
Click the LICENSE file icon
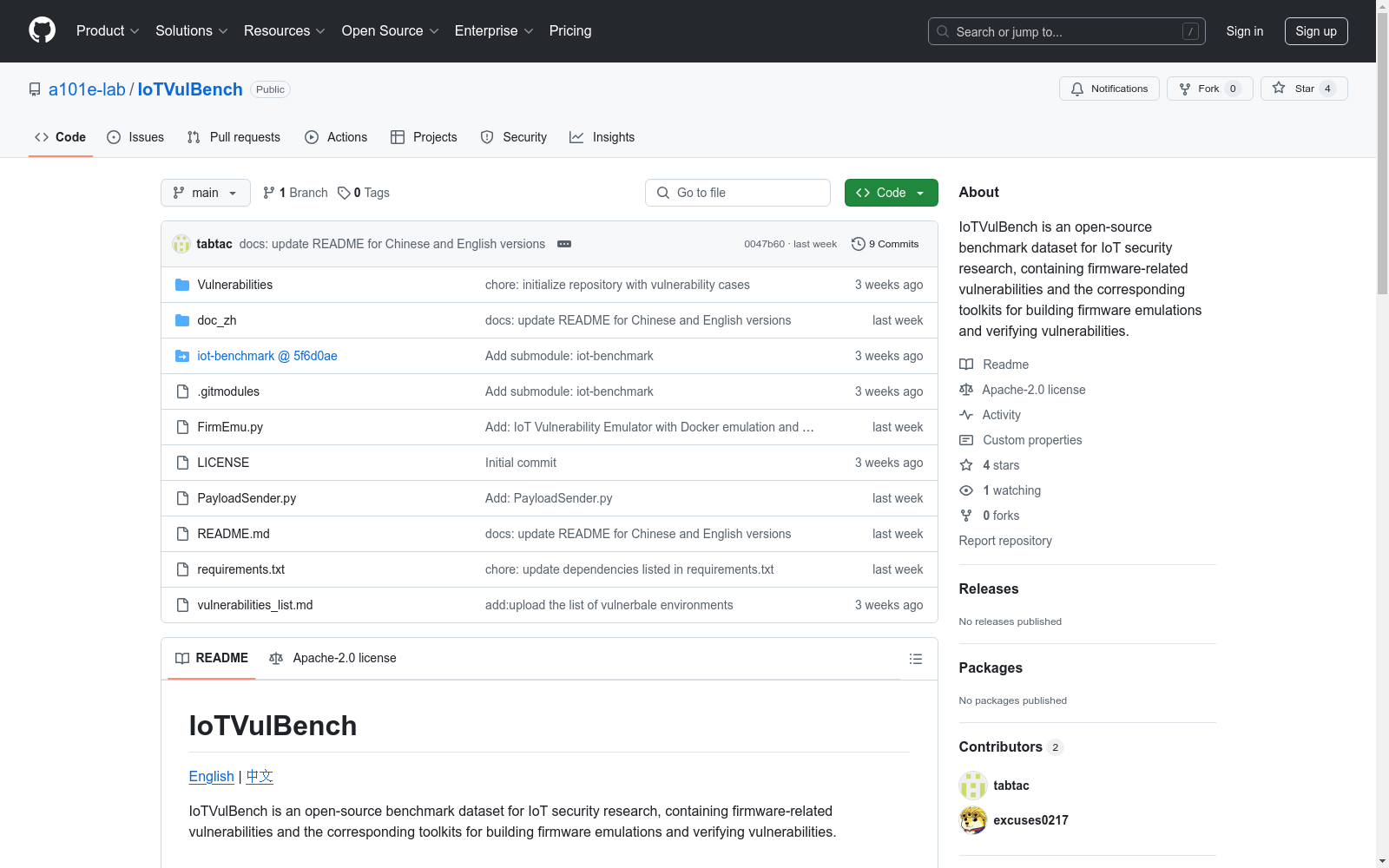(182, 463)
